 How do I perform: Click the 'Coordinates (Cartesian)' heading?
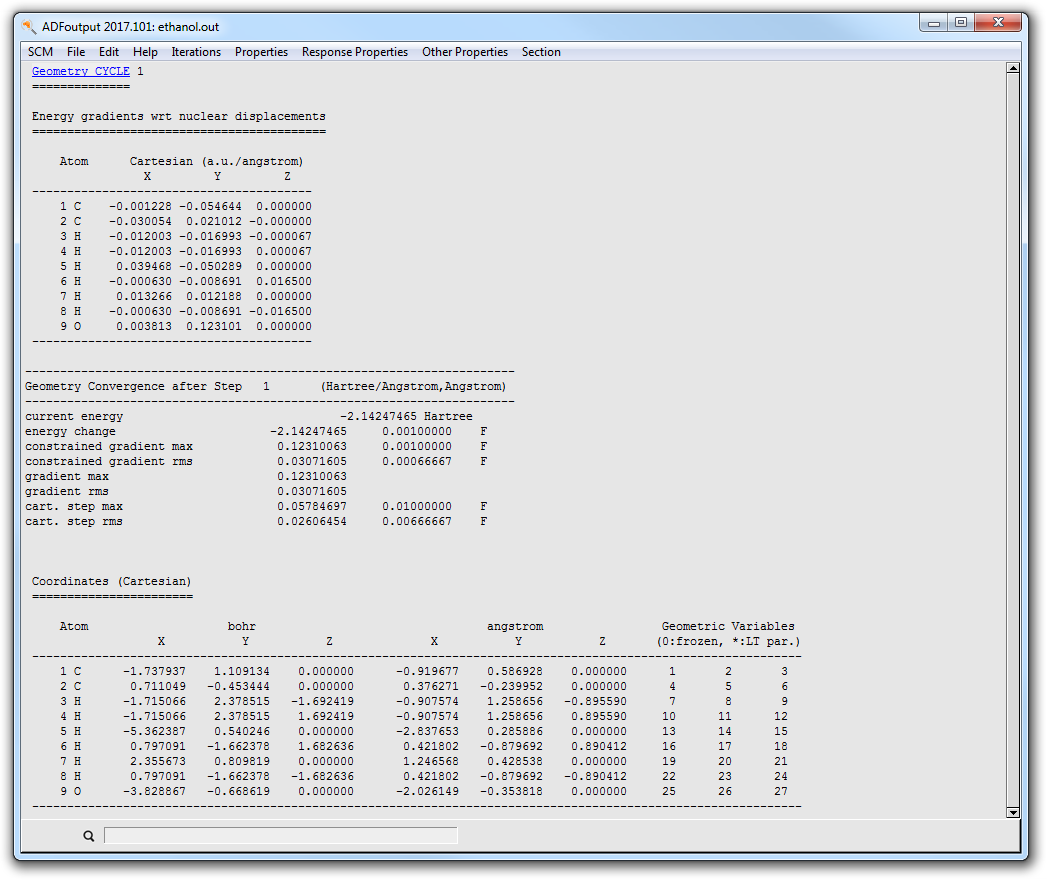pyautogui.click(x=112, y=582)
